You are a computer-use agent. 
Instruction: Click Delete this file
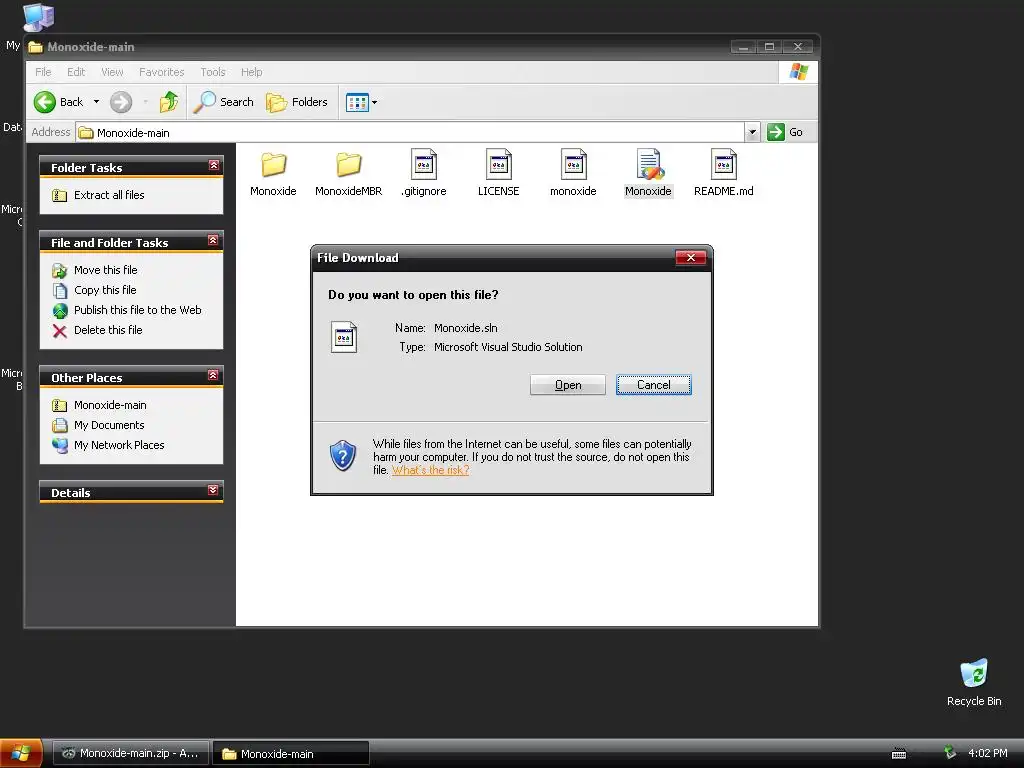[97, 330]
